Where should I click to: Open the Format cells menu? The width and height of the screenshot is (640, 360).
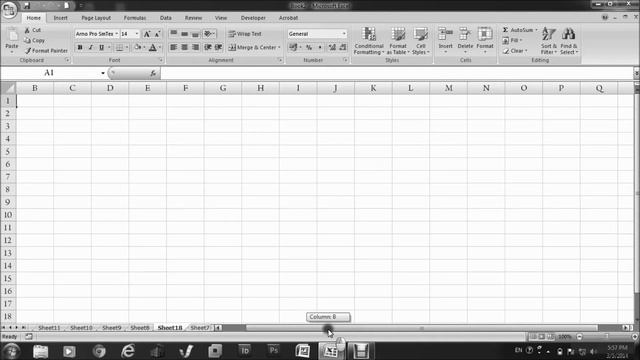click(485, 40)
